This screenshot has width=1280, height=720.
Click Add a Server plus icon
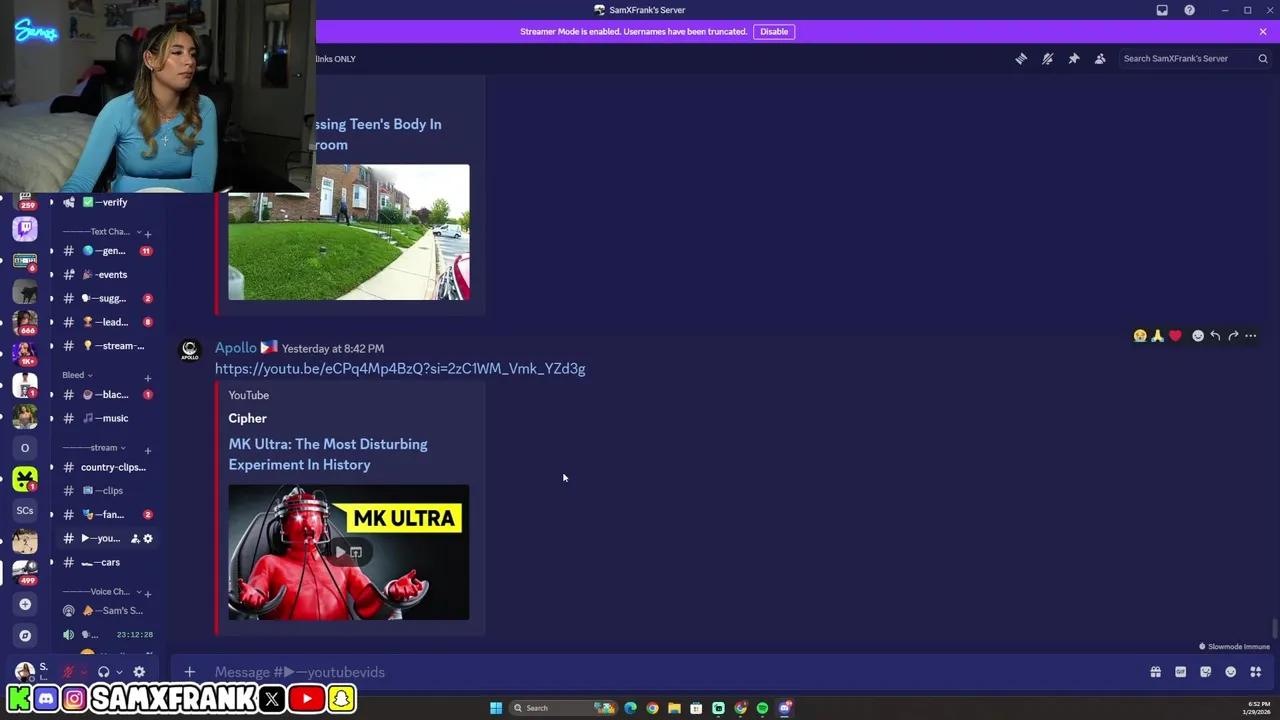pyautogui.click(x=25, y=604)
